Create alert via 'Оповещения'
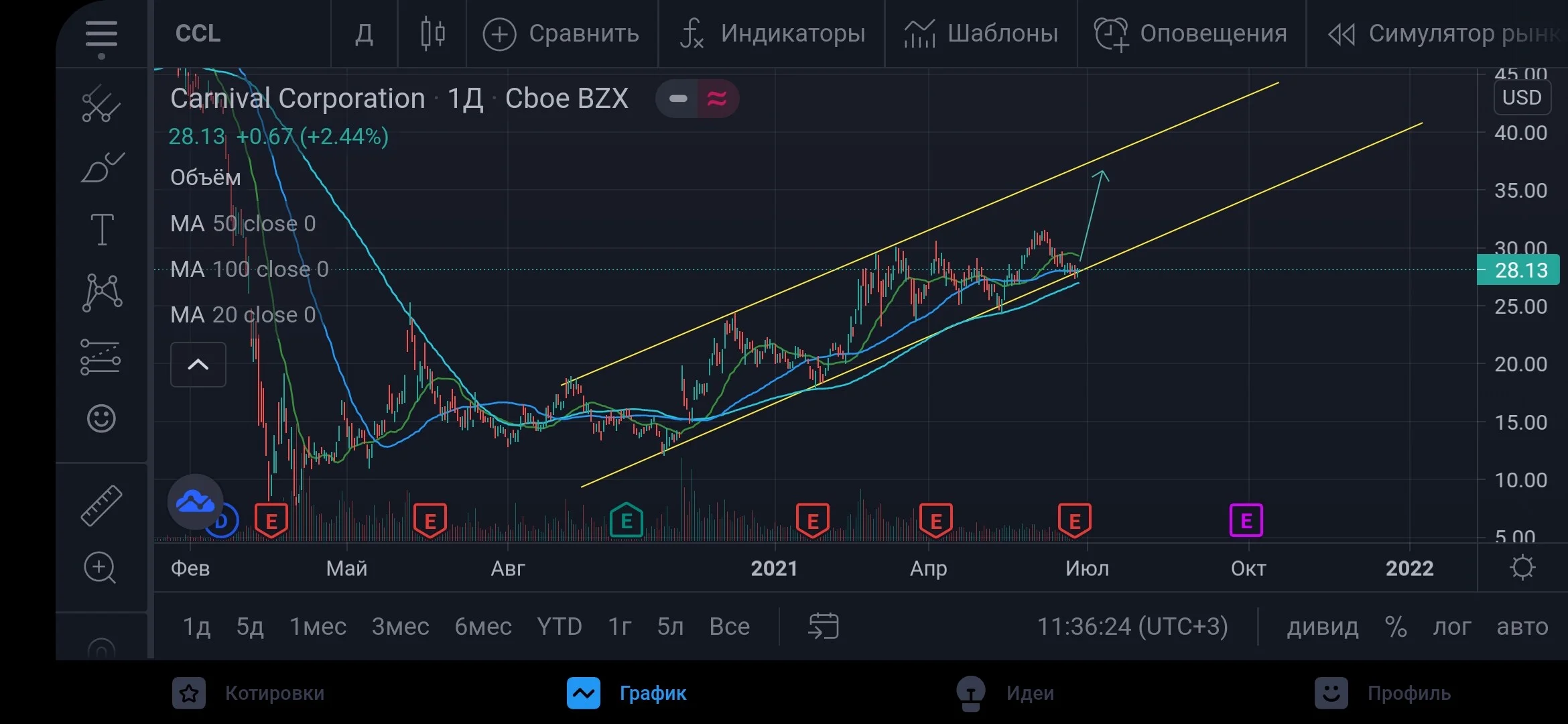The width and height of the screenshot is (1568, 724). pyautogui.click(x=1191, y=34)
